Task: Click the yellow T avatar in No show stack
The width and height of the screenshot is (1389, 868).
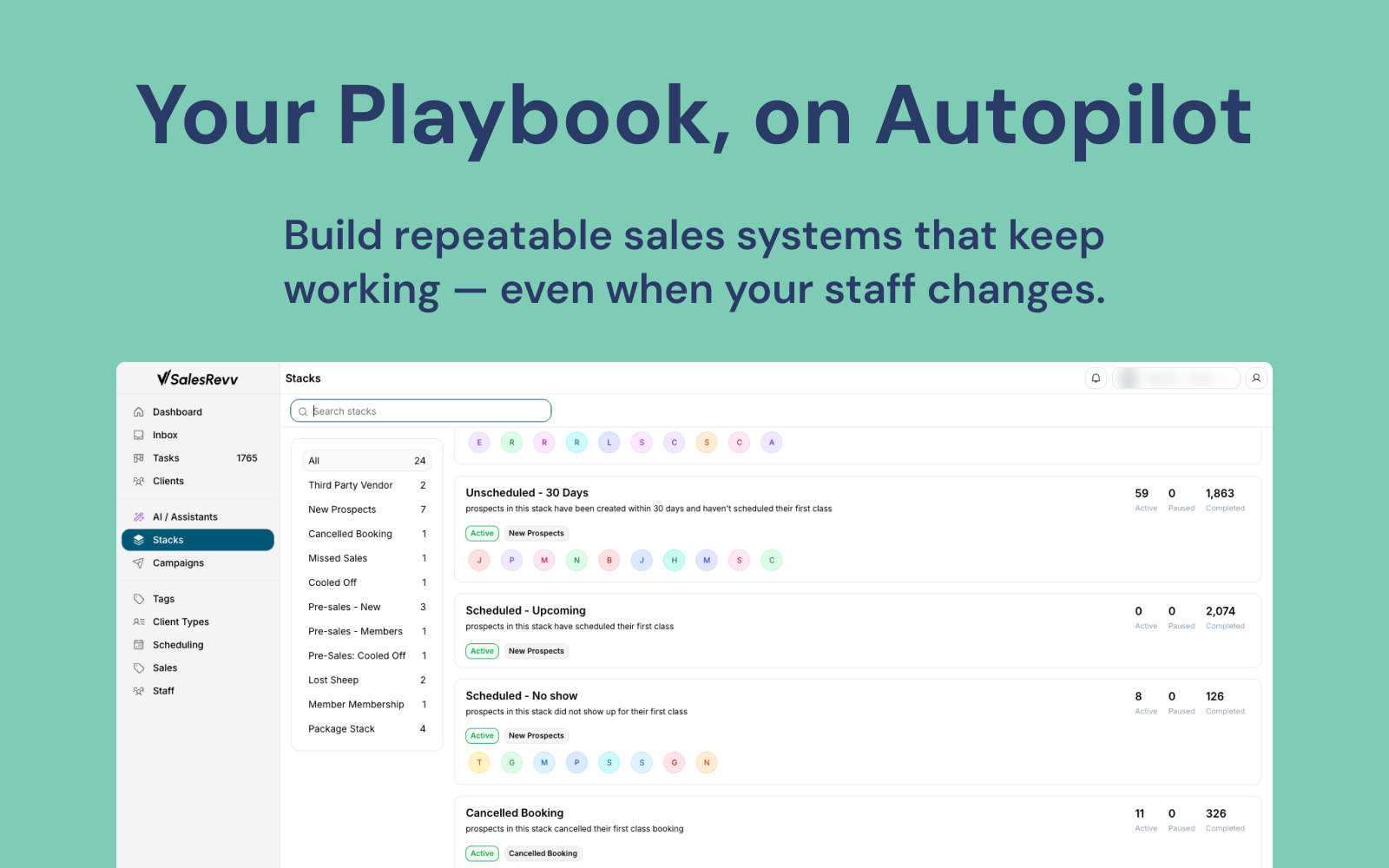Action: [479, 763]
